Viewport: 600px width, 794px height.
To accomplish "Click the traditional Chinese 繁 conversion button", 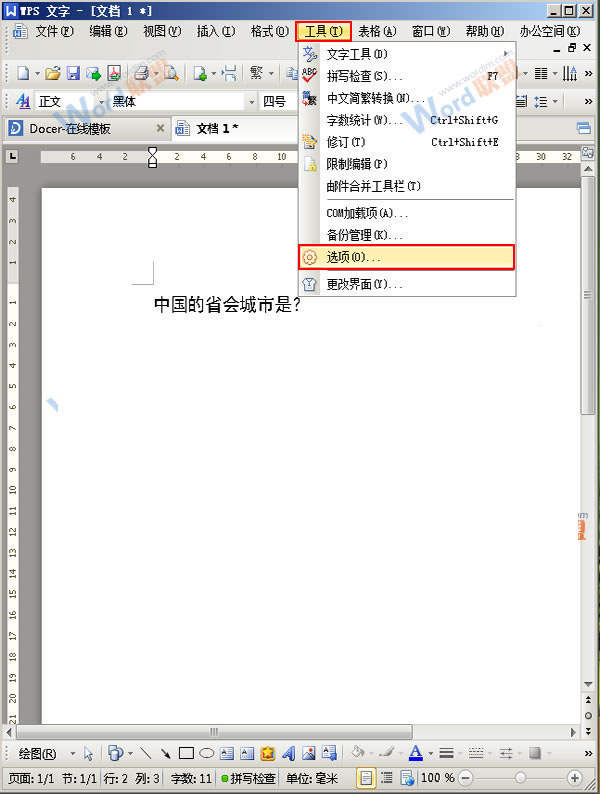I will pyautogui.click(x=256, y=74).
